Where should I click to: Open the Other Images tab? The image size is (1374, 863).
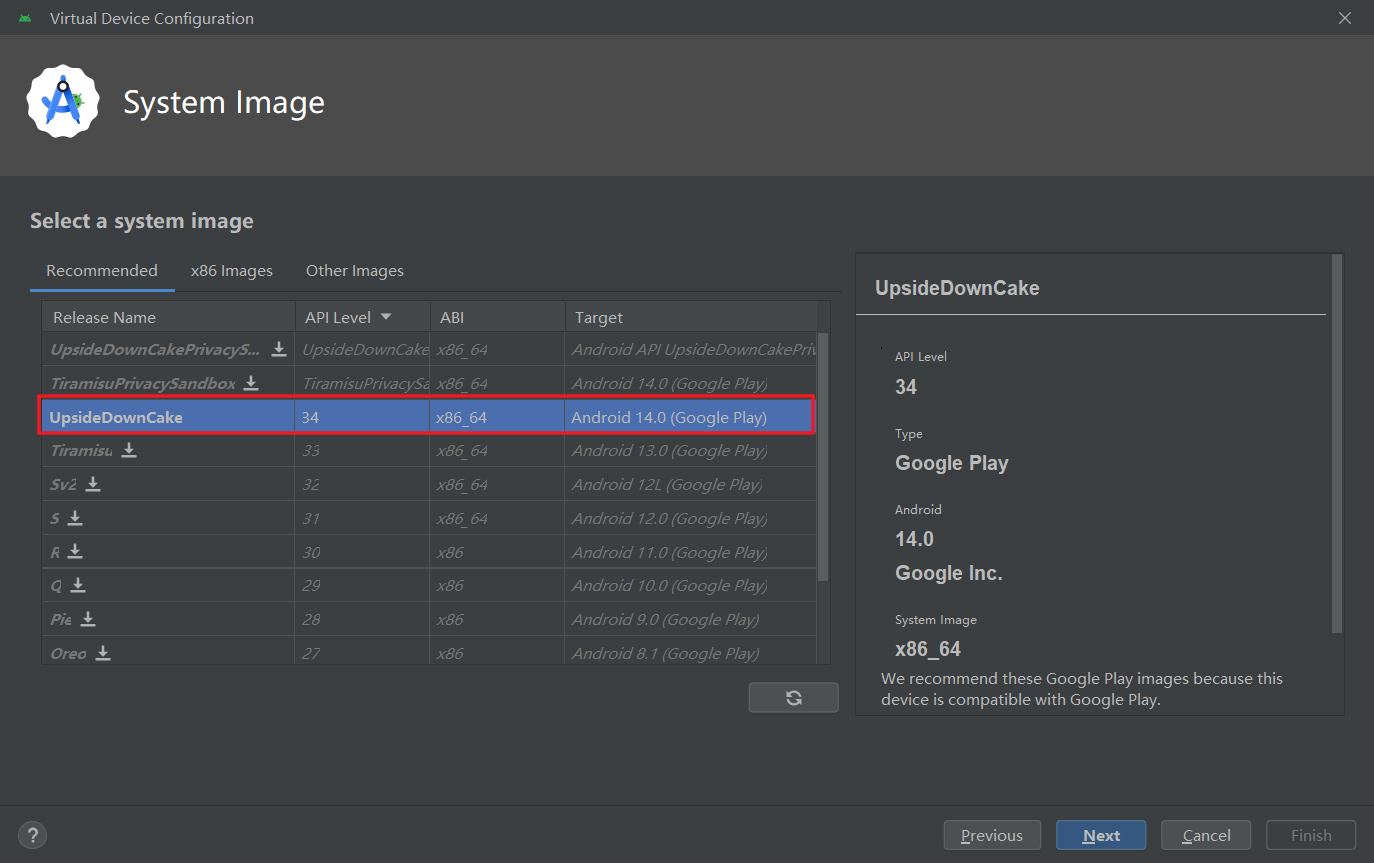coord(355,270)
